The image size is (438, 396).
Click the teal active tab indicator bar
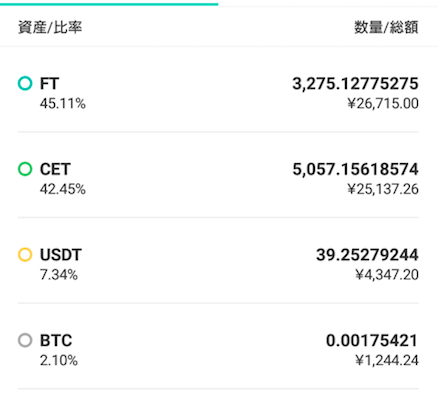pyautogui.click(x=109, y=4)
